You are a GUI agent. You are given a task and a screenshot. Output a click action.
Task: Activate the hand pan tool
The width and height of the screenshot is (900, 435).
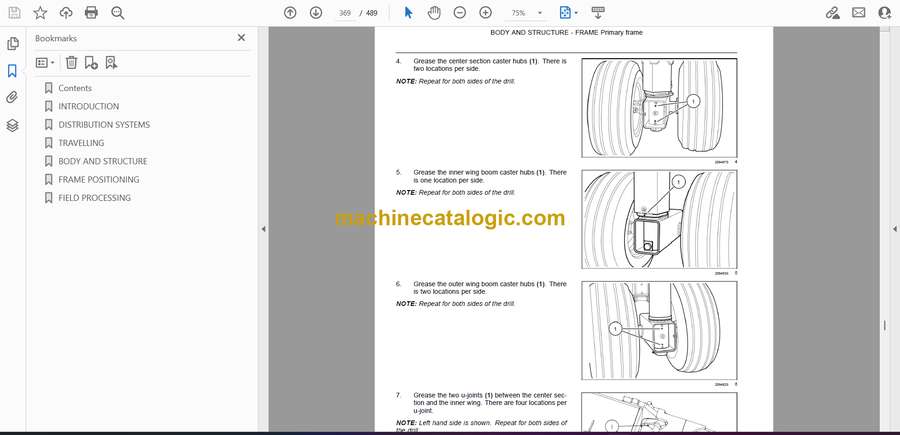click(435, 13)
